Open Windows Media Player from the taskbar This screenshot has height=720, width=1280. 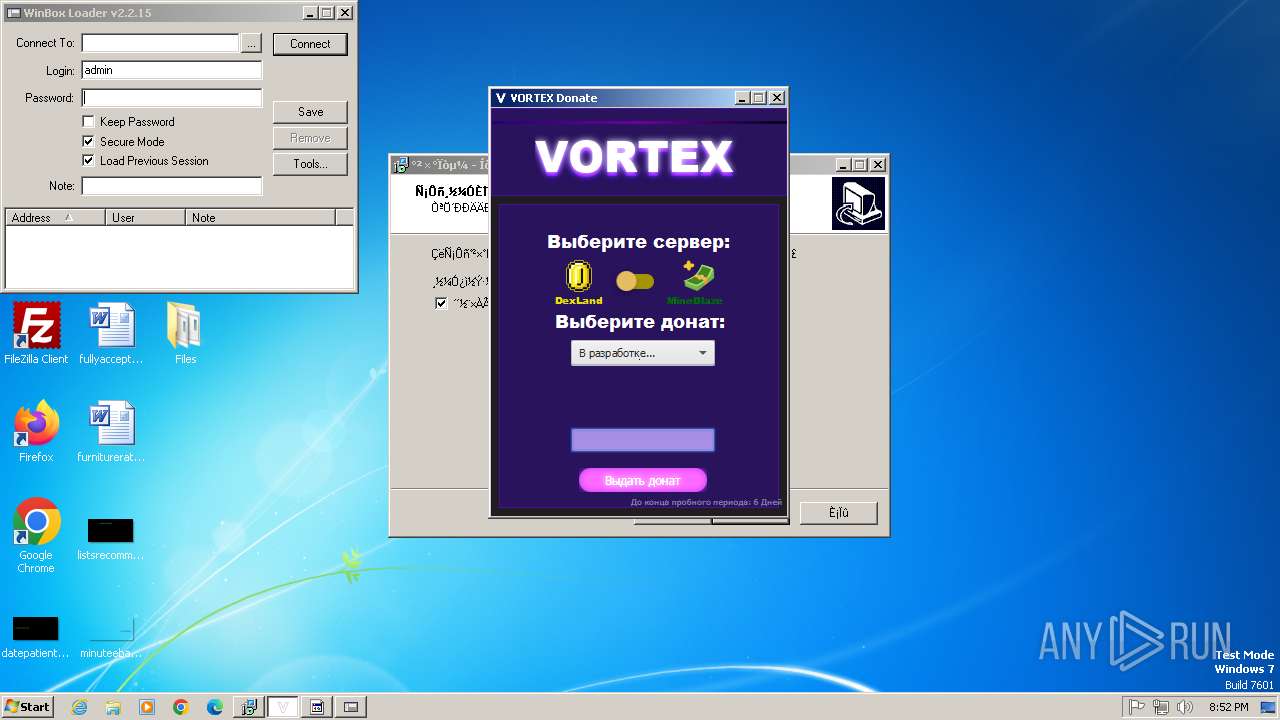(147, 707)
